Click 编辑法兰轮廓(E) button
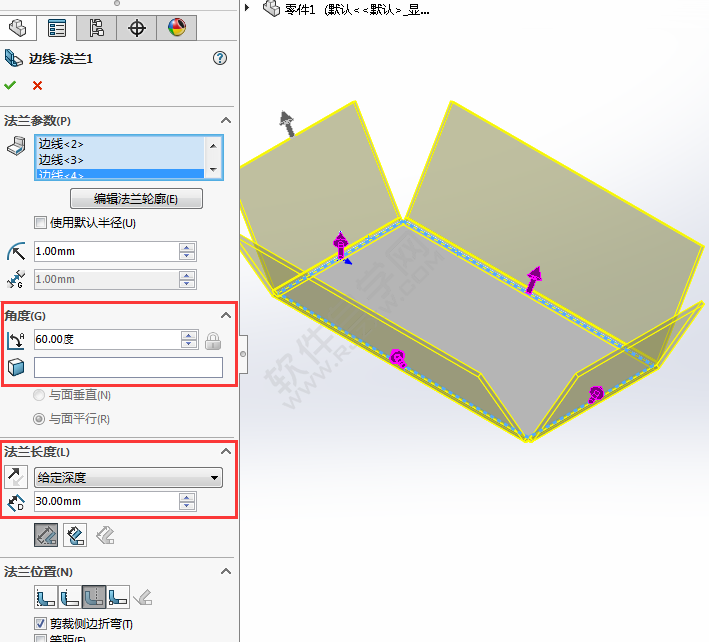Viewport: 709px width, 642px height. point(136,198)
